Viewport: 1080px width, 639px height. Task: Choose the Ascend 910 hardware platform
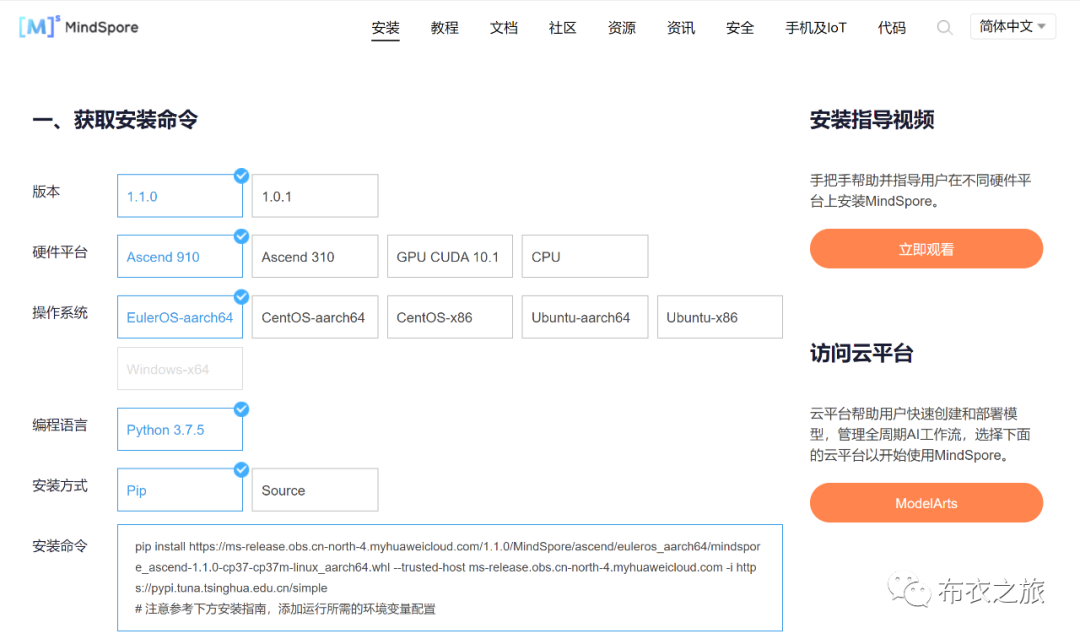coord(180,257)
